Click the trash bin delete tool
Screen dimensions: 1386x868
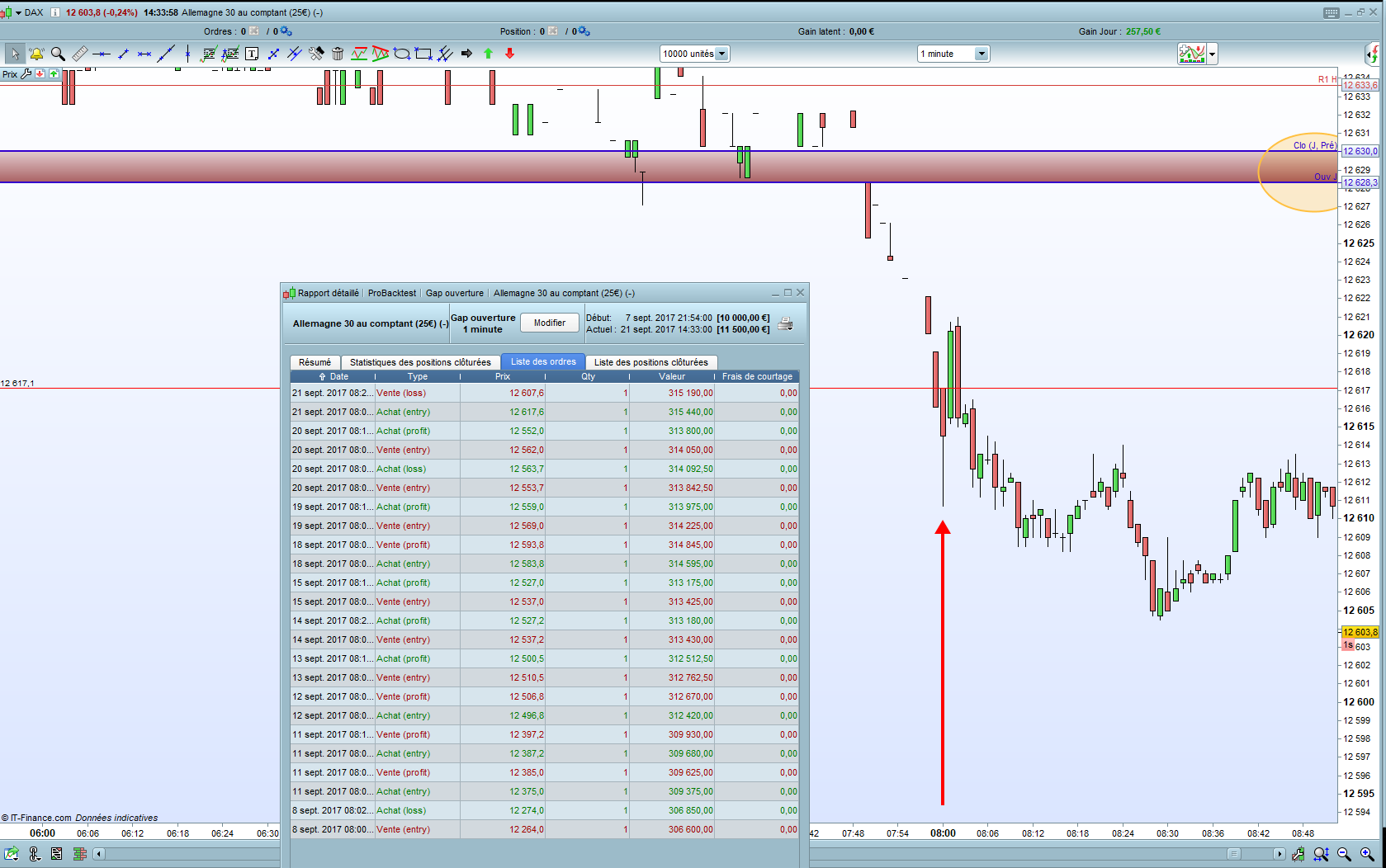(x=338, y=54)
